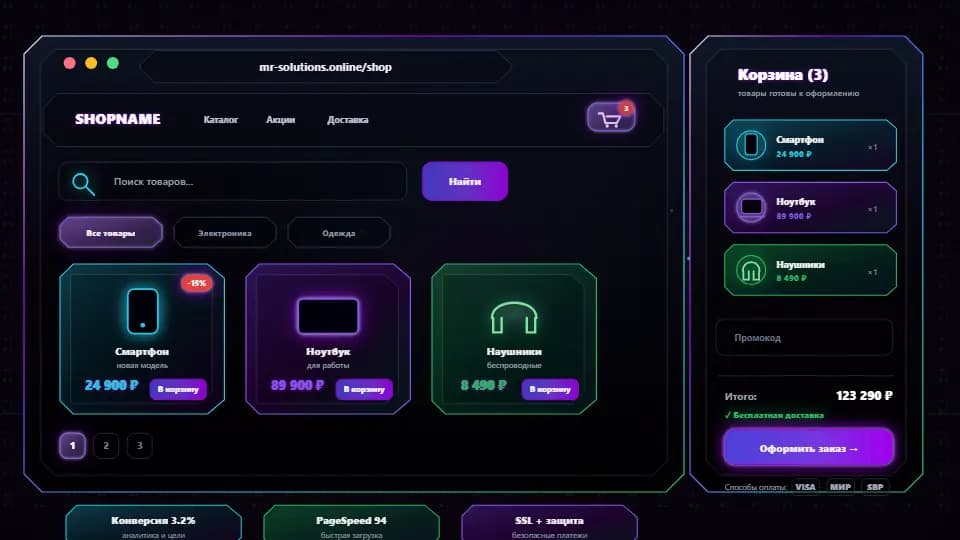Select the Ноутбук row in cart

tap(810, 208)
